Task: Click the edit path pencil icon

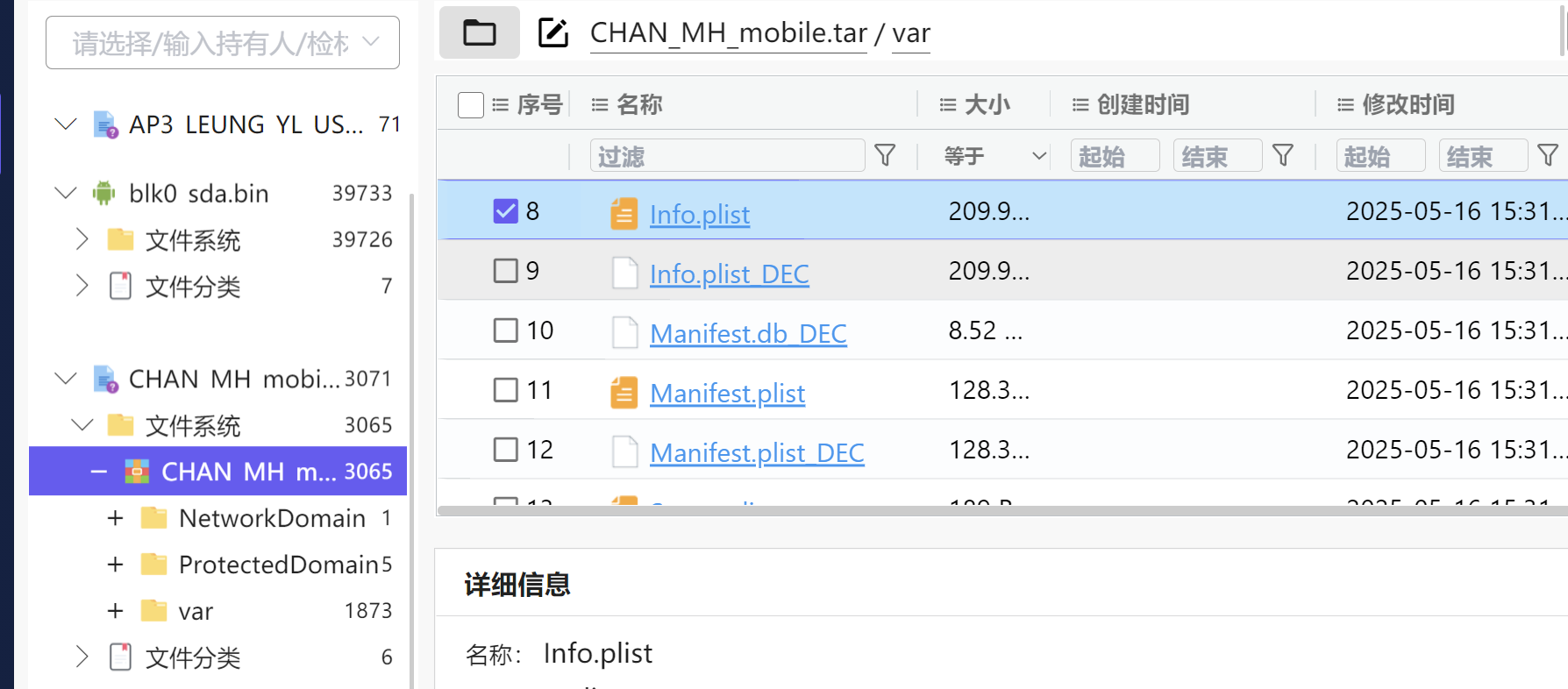Action: (x=553, y=33)
